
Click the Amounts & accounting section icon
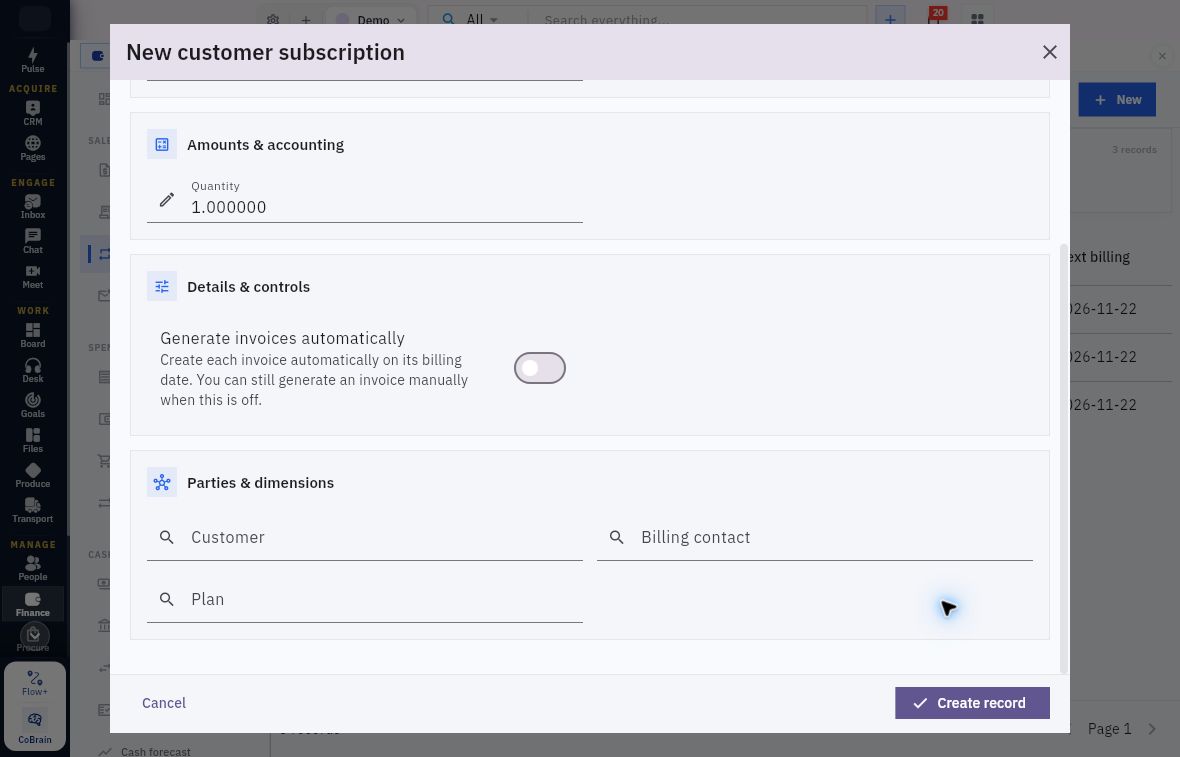162,144
